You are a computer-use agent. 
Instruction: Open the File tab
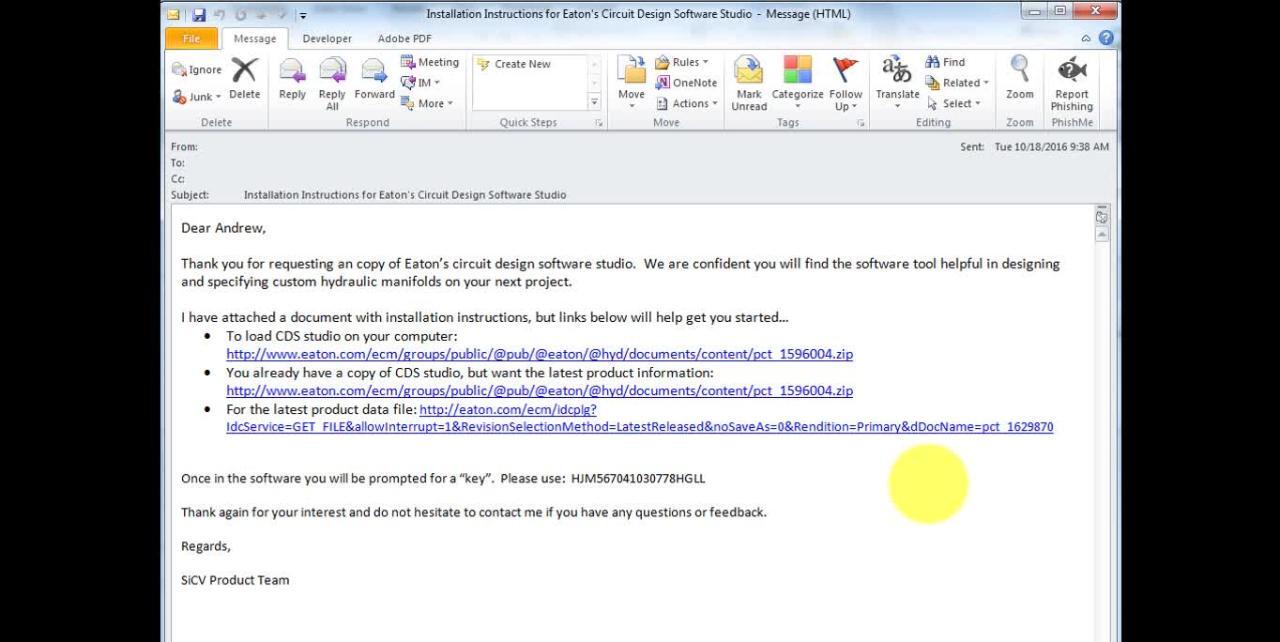click(x=191, y=39)
